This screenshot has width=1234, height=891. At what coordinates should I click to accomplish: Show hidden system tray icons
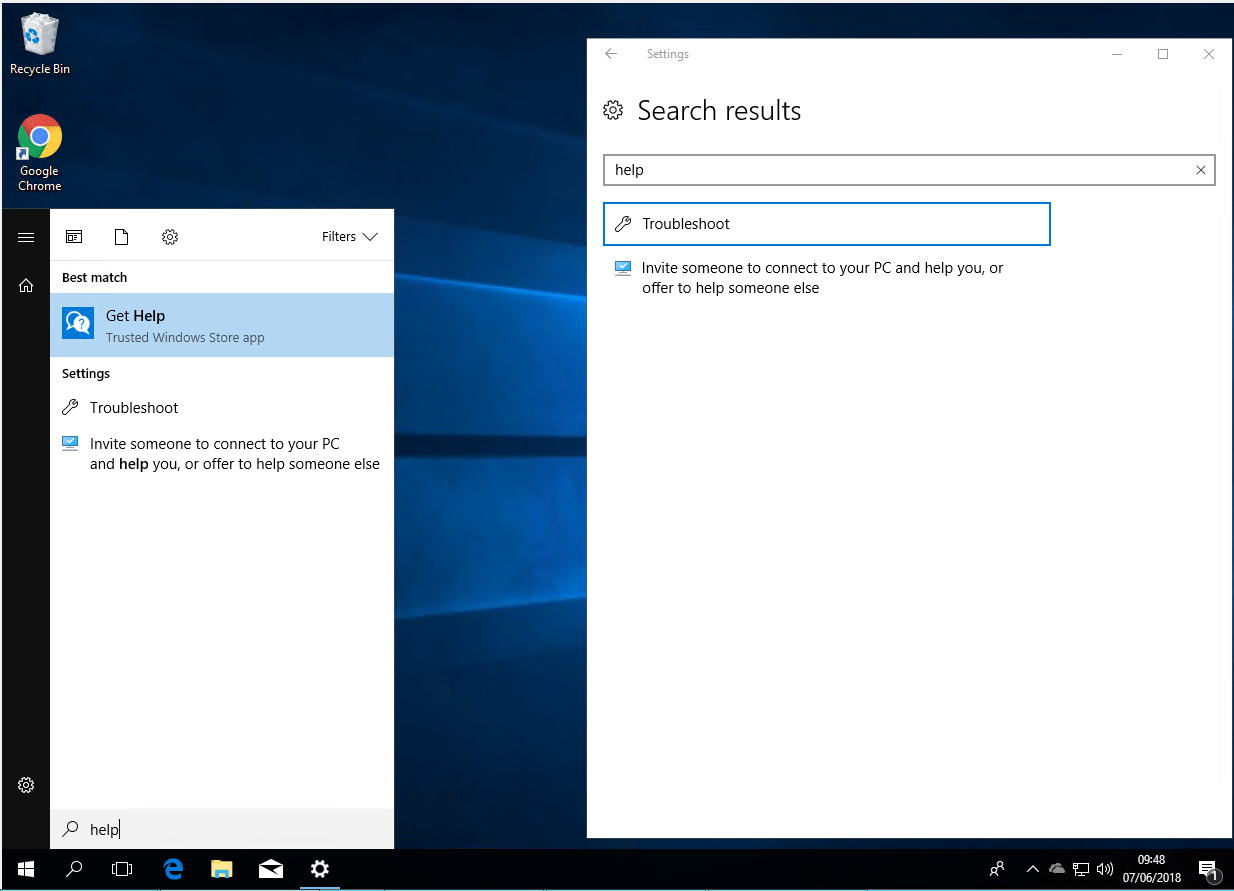tap(1033, 869)
